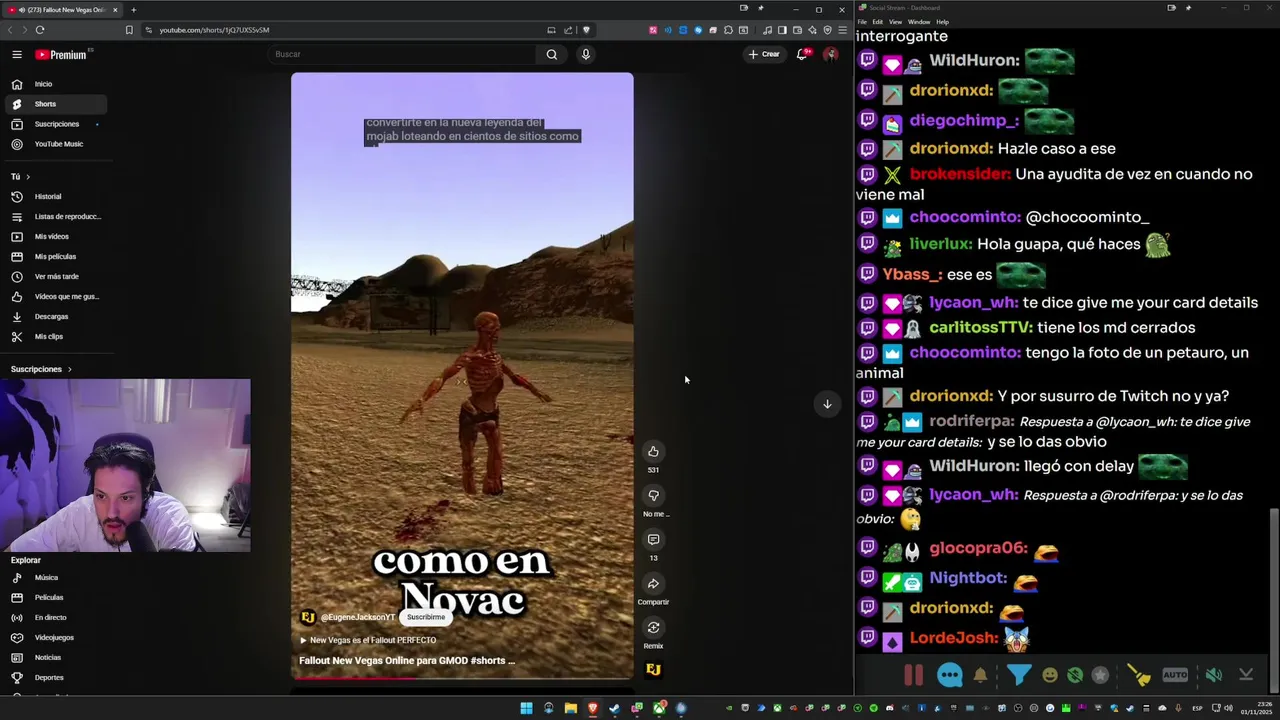
Task: Pause Social Stream chat with red pause icon
Action: (x=914, y=675)
